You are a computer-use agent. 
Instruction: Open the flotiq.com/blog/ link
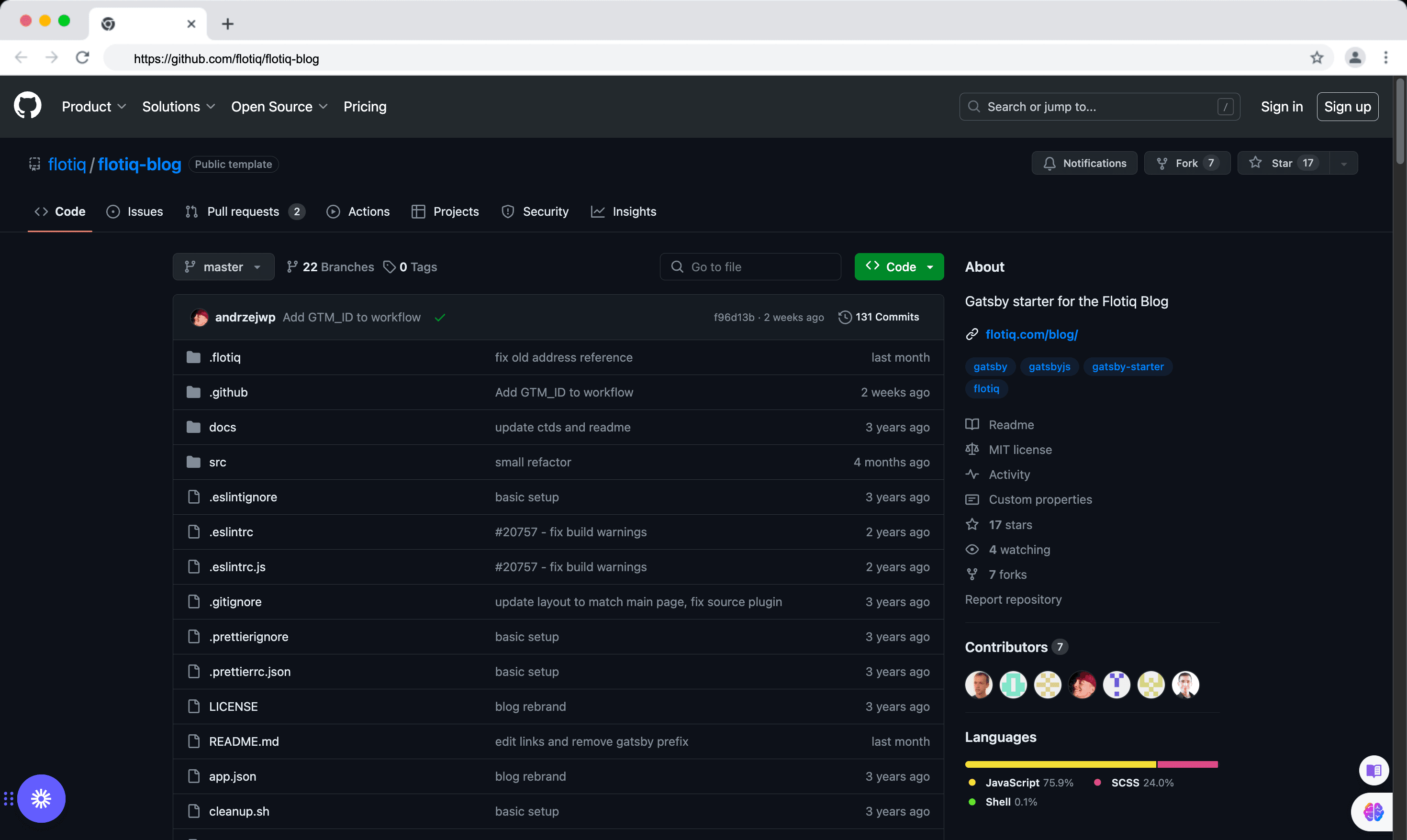pyautogui.click(x=1031, y=334)
